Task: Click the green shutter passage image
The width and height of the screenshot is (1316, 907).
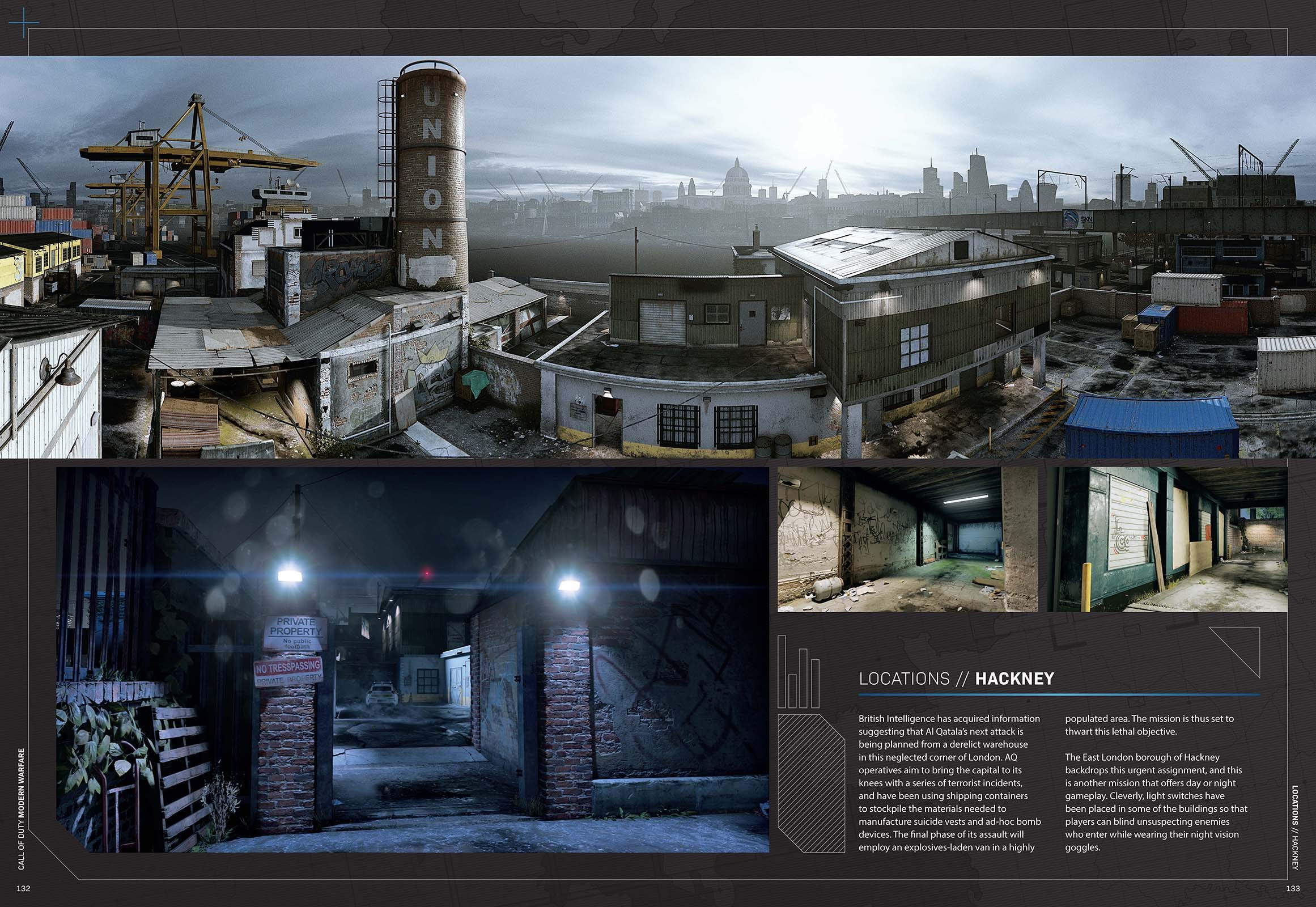Action: [1167, 539]
